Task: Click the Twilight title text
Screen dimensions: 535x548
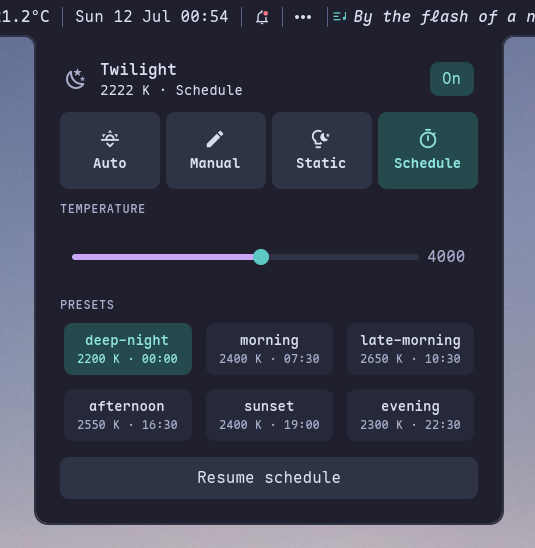Action: 138,70
